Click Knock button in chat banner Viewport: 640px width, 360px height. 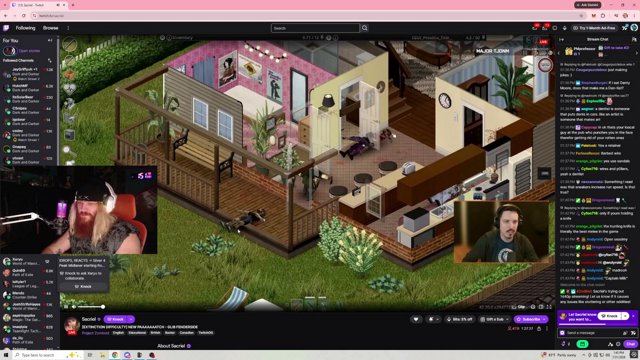[x=610, y=316]
